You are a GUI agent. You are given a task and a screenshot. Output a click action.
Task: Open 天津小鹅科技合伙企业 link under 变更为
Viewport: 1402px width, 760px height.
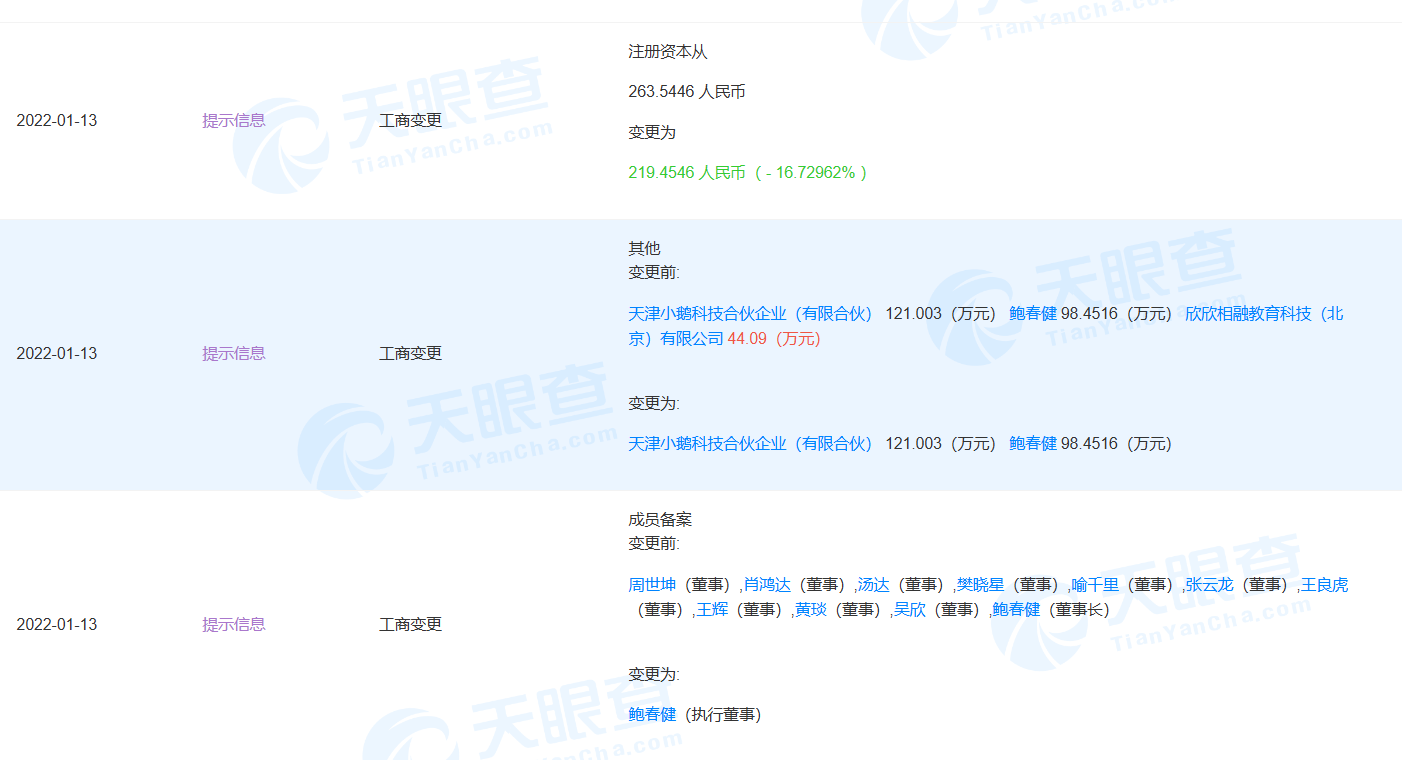pyautogui.click(x=750, y=444)
